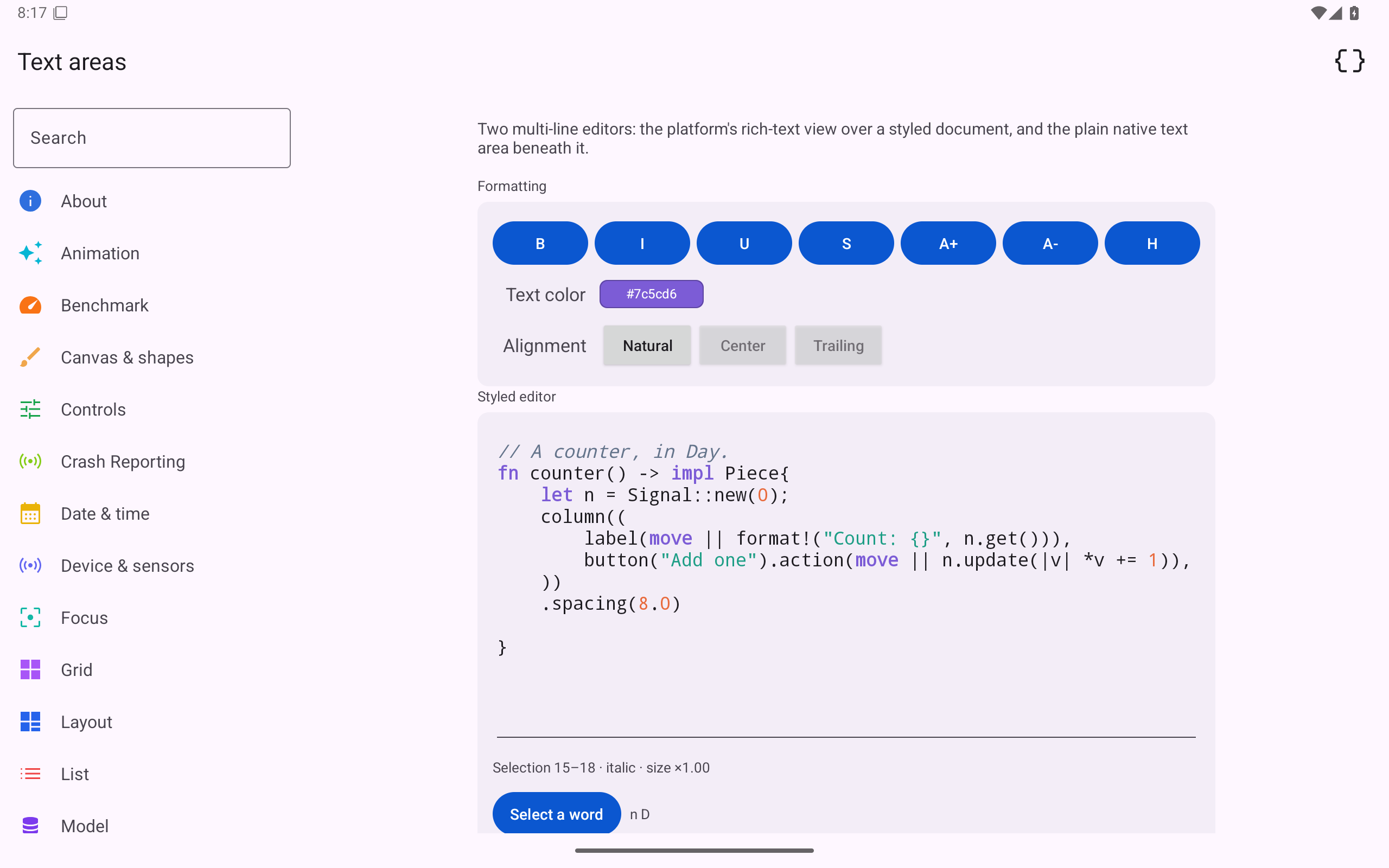The height and width of the screenshot is (868, 1389).
Task: Click the Canvas & shapes brush icon
Action: 30,357
